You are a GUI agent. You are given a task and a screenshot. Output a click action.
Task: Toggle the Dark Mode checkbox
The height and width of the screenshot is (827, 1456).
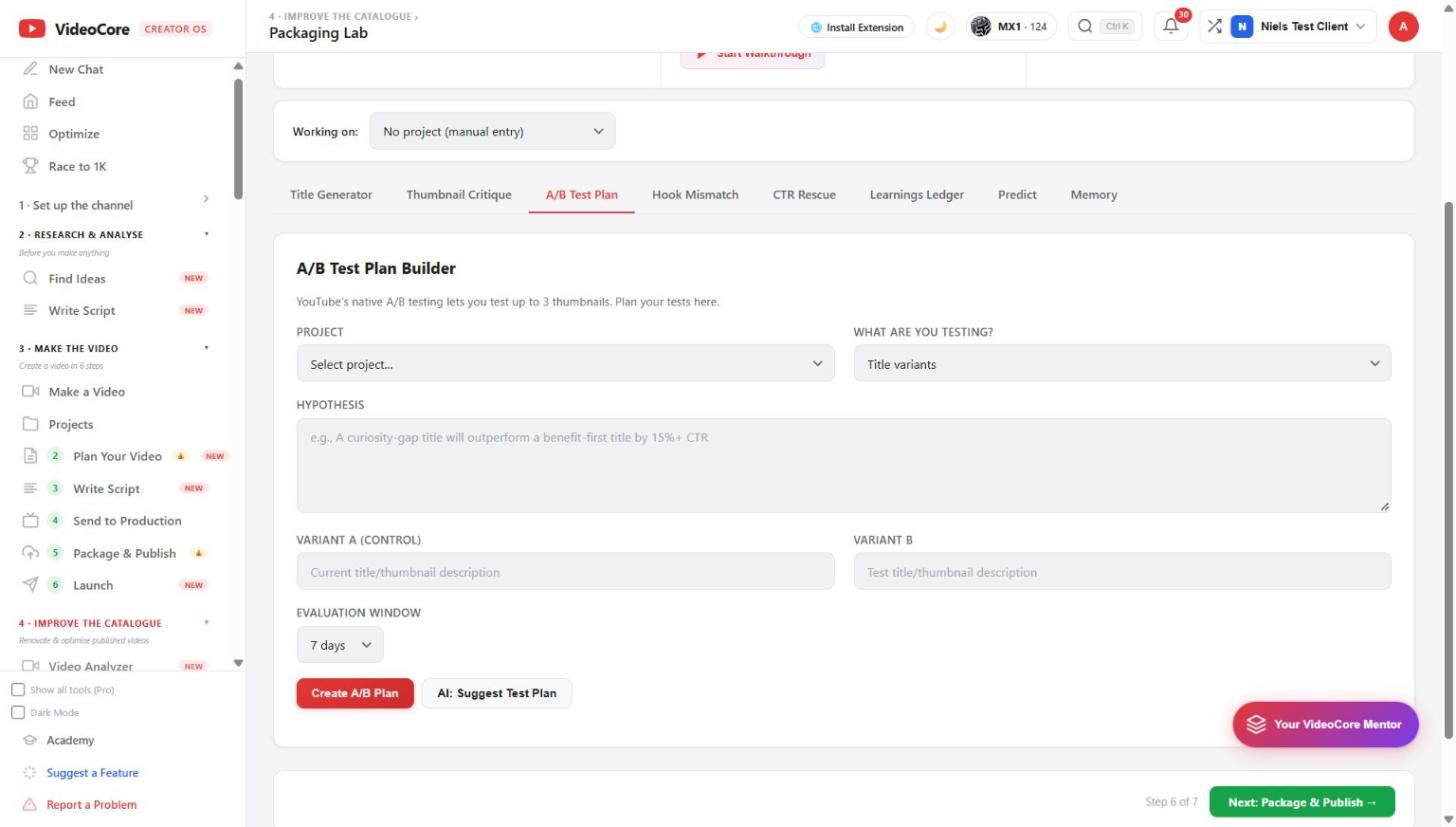tap(18, 712)
